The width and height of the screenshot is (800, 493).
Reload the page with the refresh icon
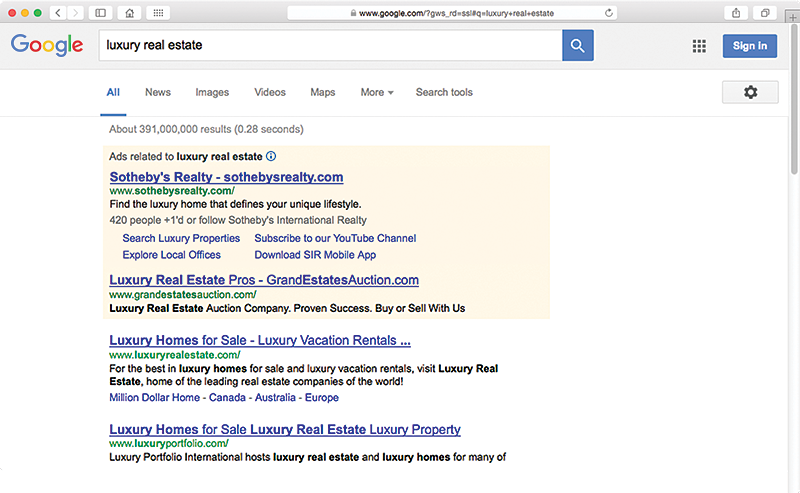click(609, 13)
